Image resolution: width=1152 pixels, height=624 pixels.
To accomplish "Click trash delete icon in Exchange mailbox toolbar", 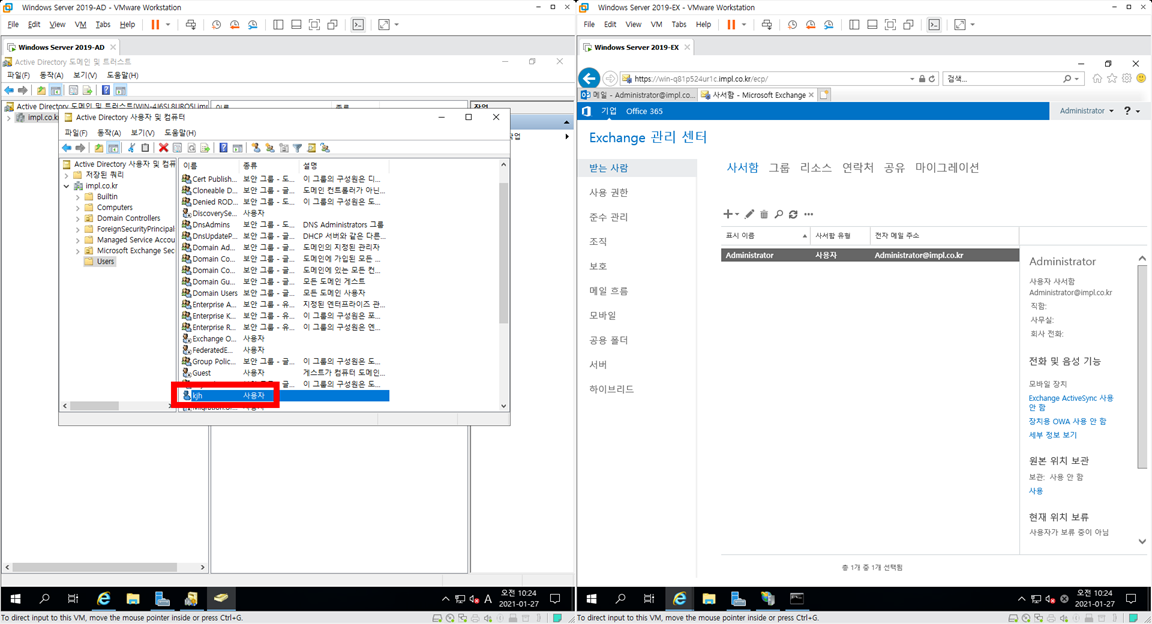I will click(x=764, y=214).
